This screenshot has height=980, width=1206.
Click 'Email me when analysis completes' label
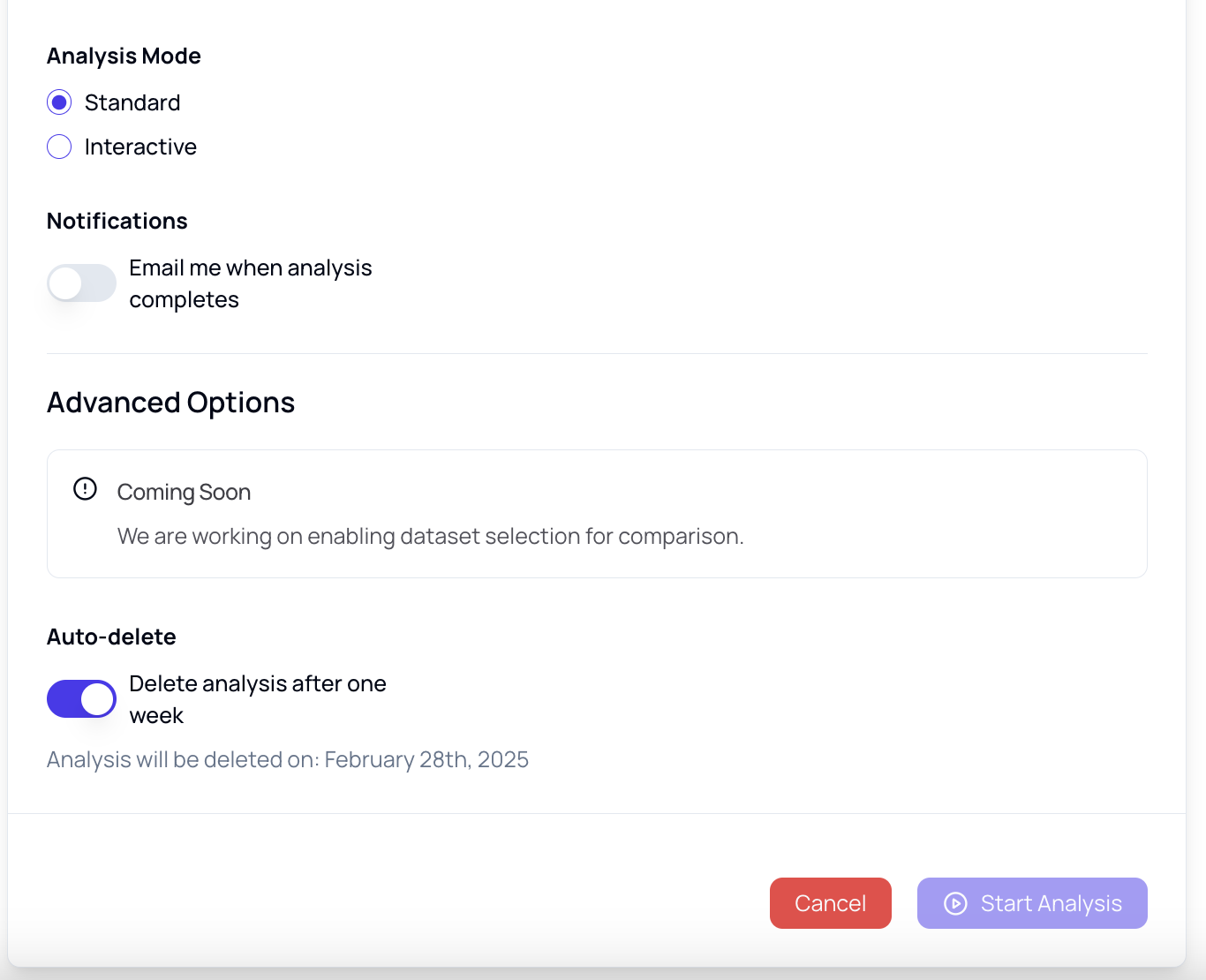(x=250, y=283)
